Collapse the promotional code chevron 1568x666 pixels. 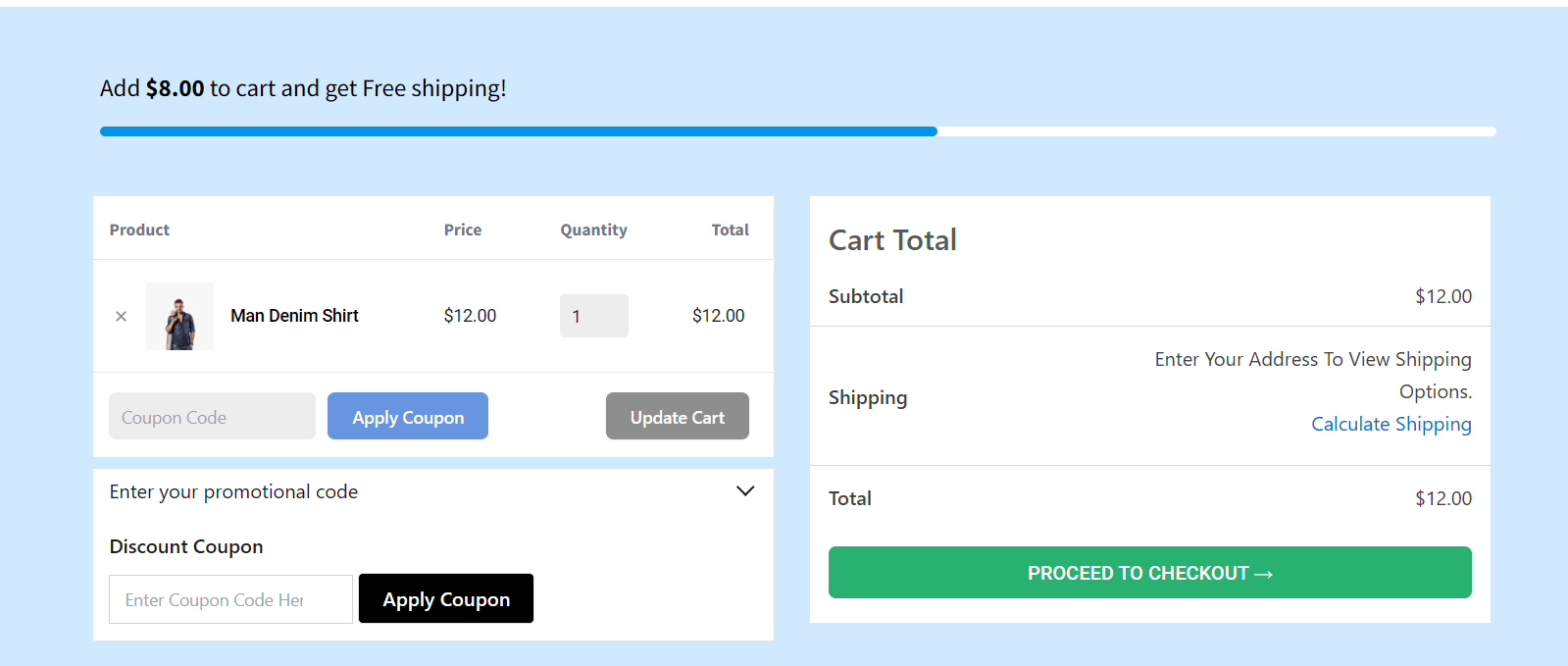(x=745, y=491)
